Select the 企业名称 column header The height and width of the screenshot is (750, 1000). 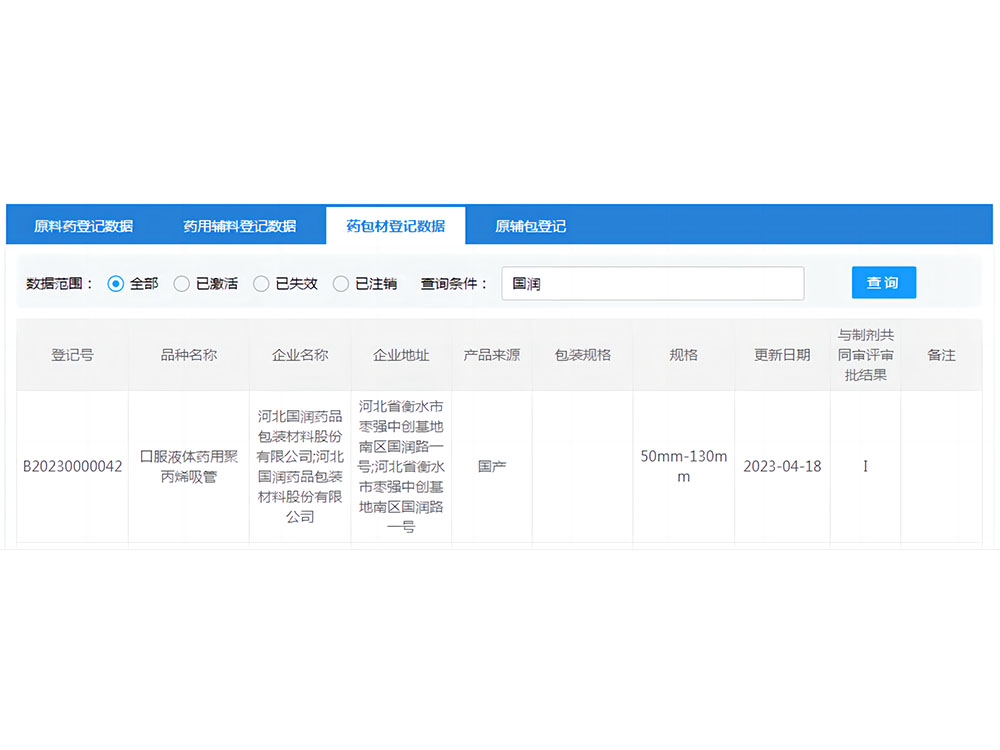(x=300, y=355)
